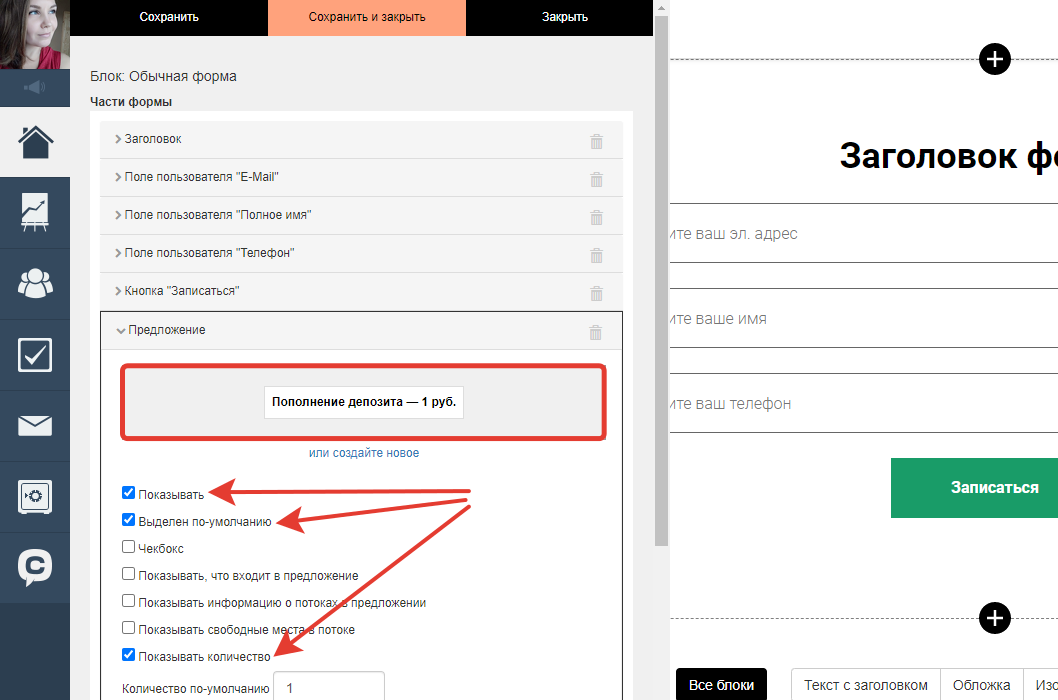
Task: Click the green Записаться button
Action: tap(974, 488)
